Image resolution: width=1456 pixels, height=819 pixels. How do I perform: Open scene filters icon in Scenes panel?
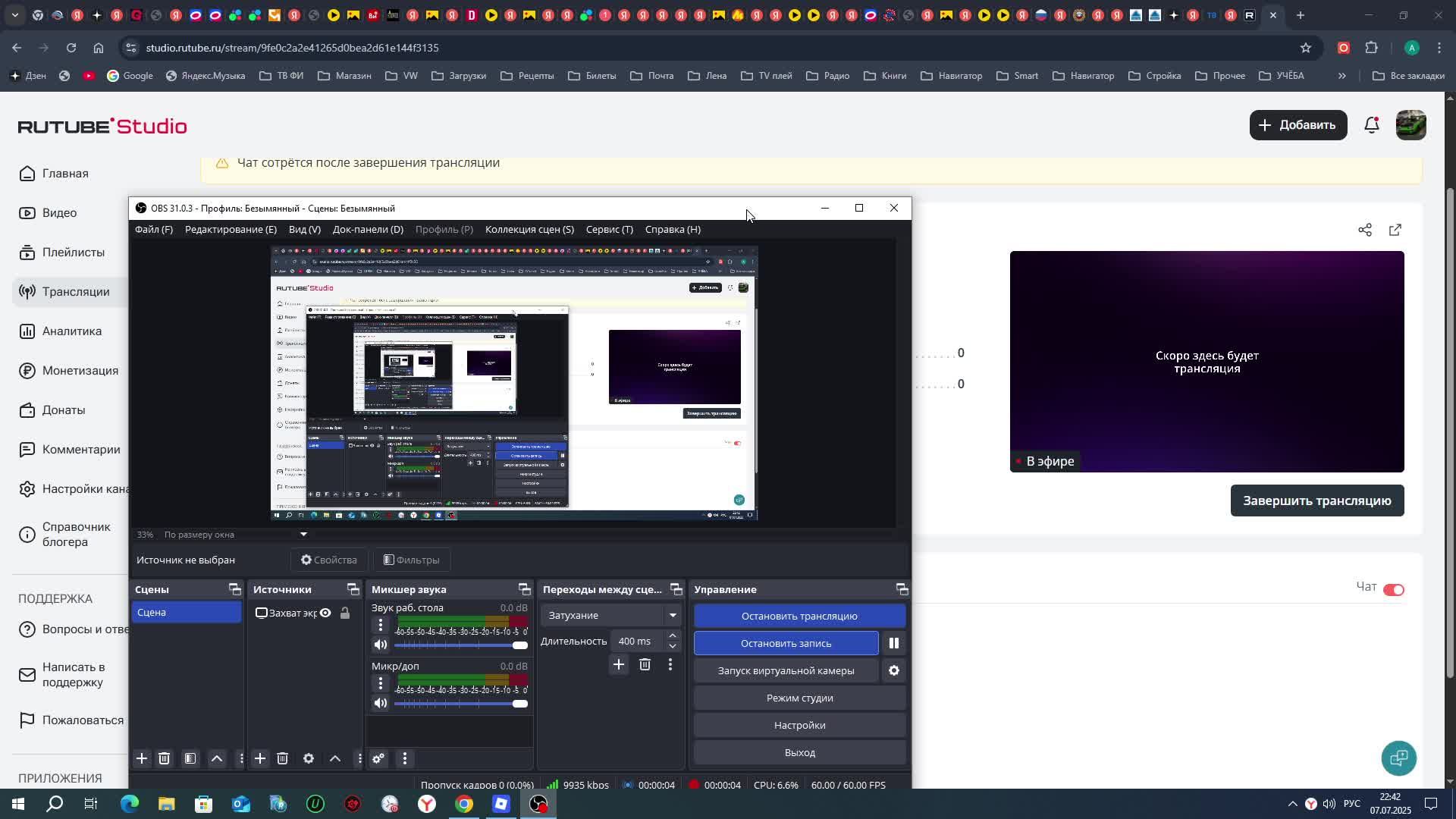point(190,758)
